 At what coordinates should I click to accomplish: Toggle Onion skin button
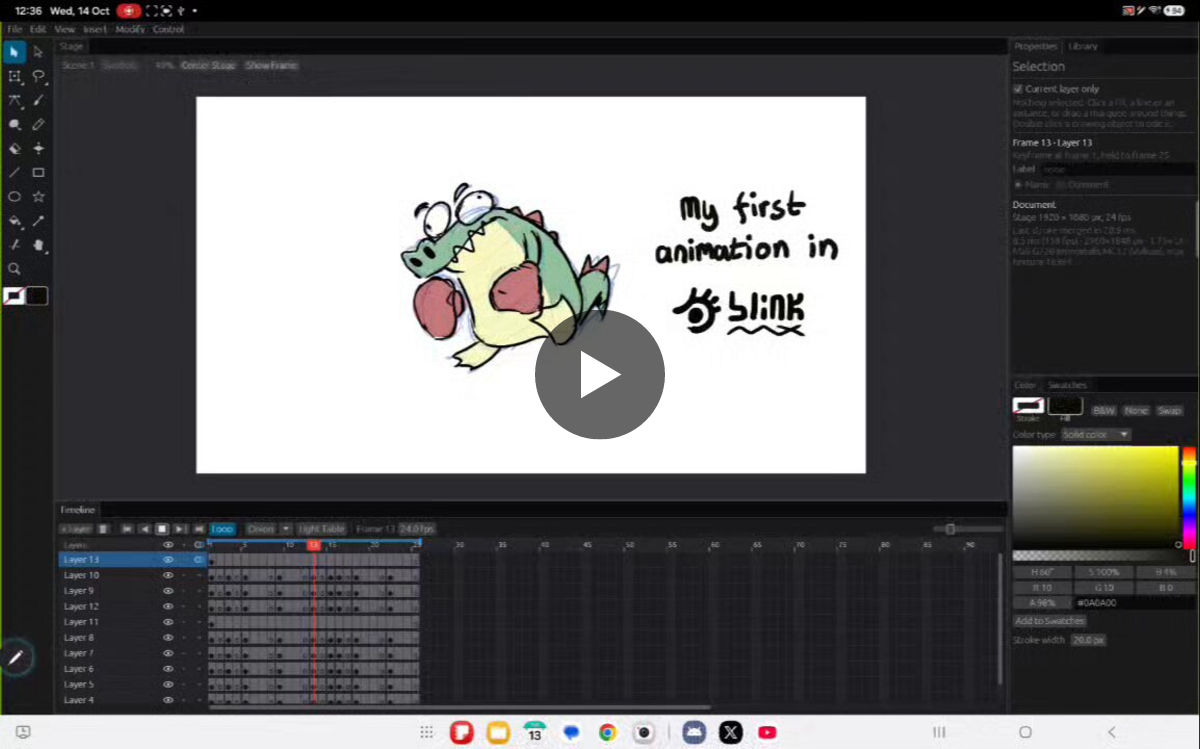[260, 528]
